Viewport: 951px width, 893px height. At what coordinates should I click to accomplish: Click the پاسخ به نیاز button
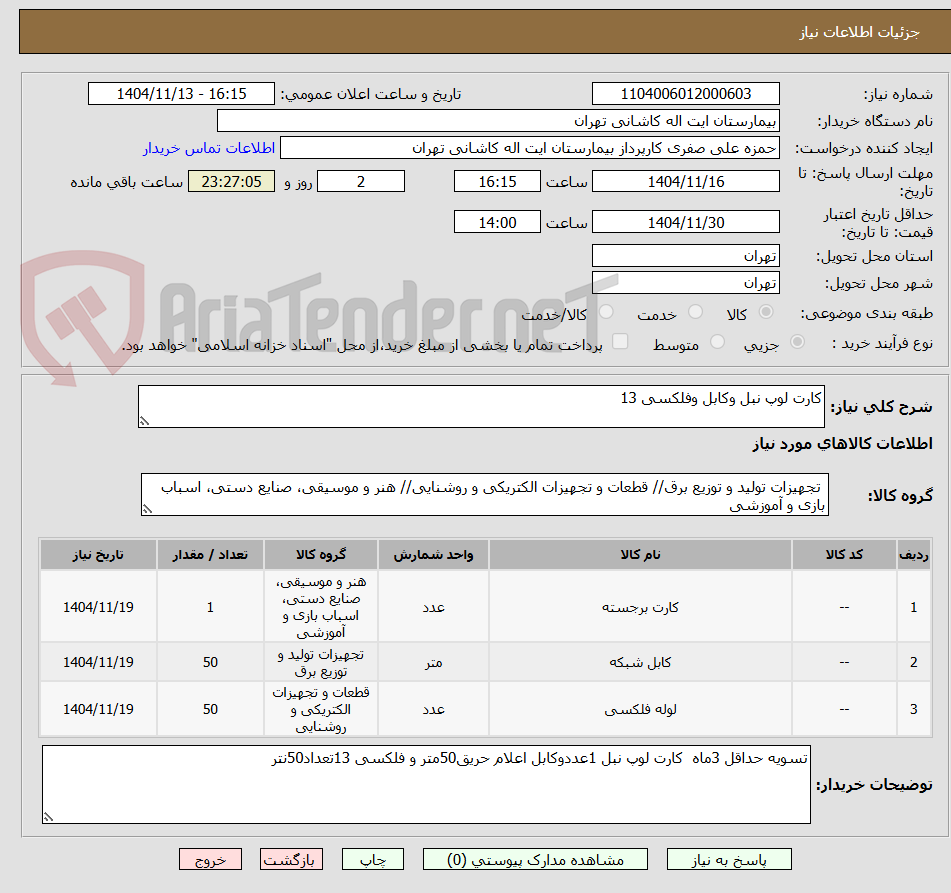(x=729, y=860)
